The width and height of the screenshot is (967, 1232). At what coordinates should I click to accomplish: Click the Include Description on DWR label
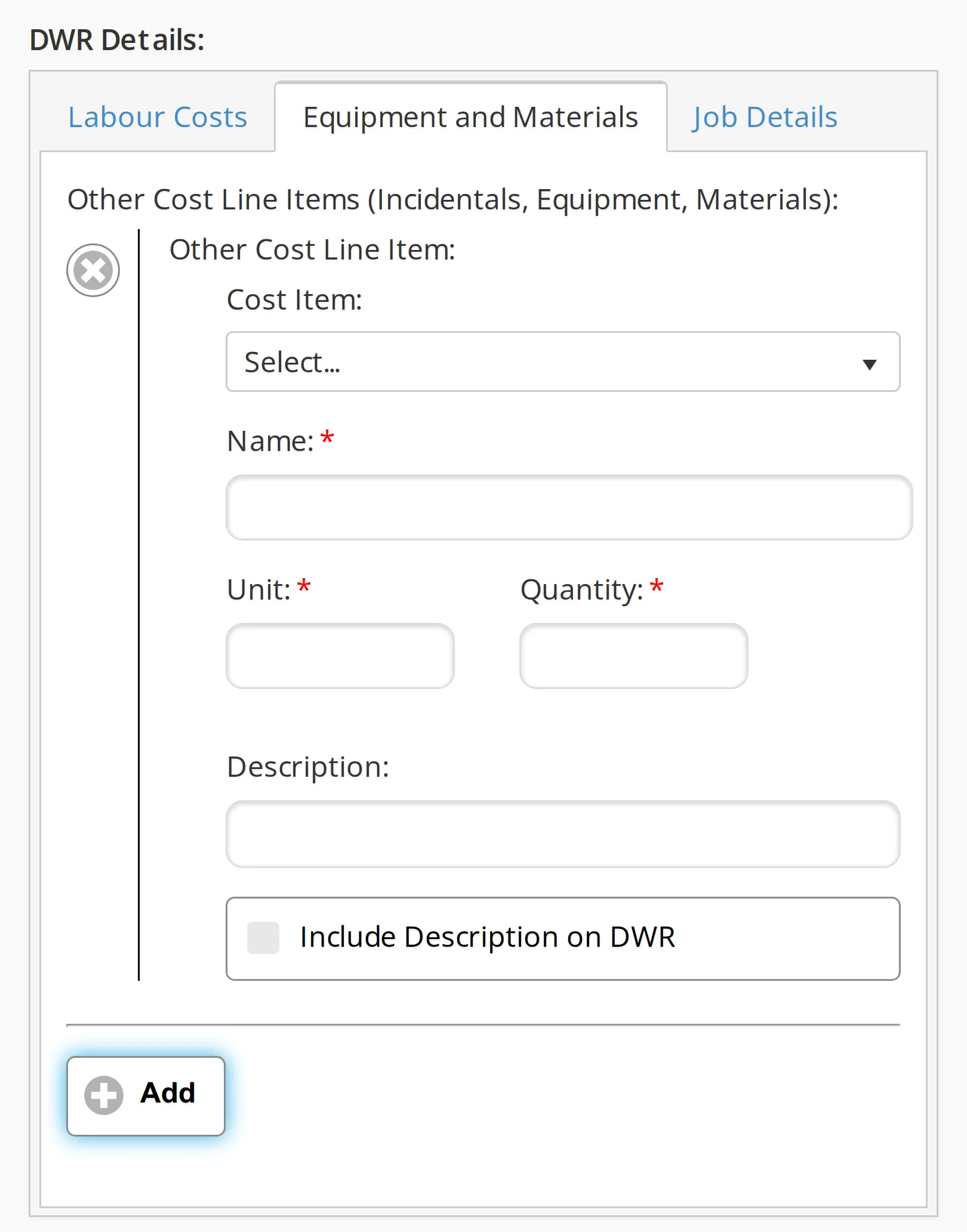click(488, 937)
